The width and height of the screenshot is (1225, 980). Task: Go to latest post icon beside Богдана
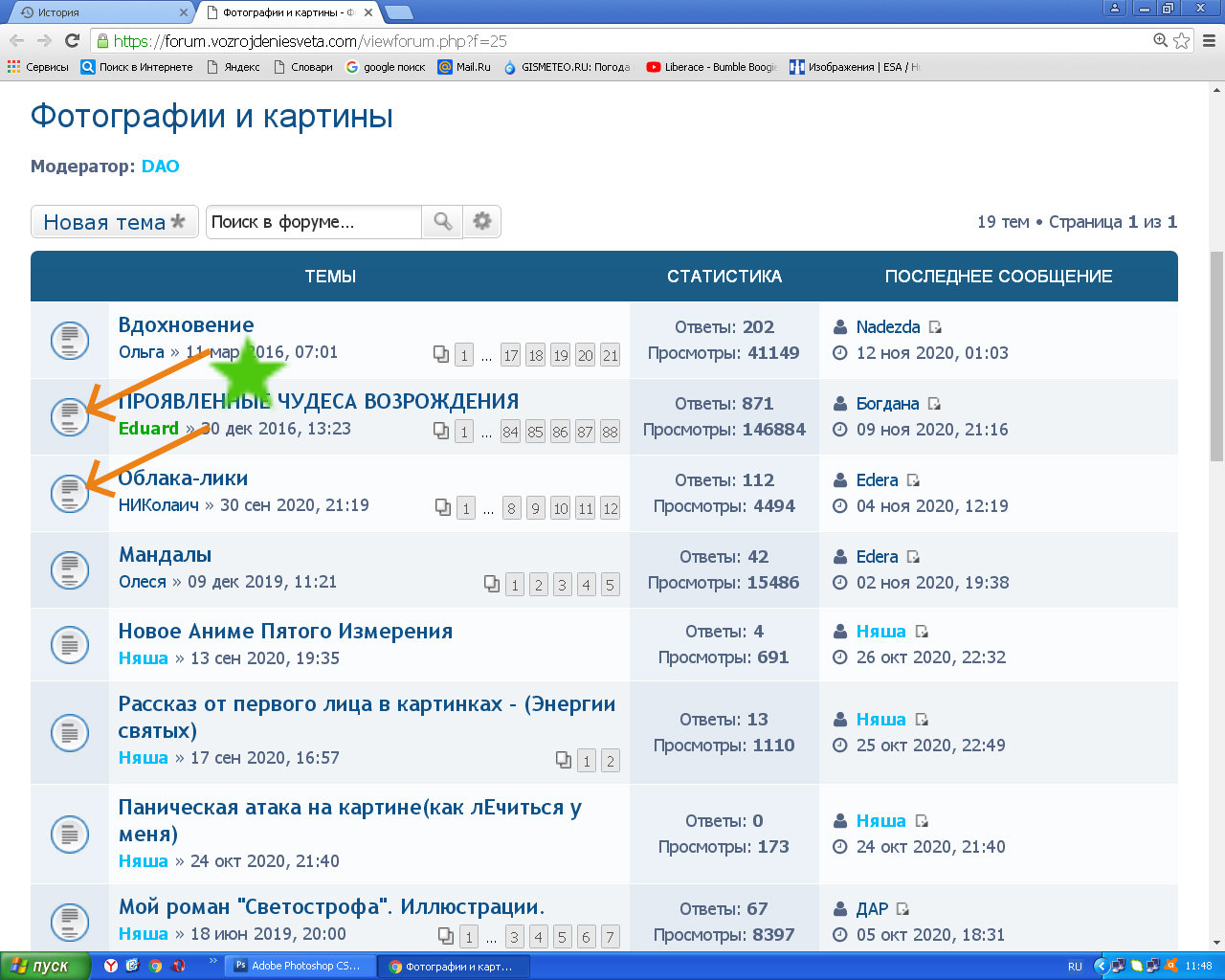point(934,404)
